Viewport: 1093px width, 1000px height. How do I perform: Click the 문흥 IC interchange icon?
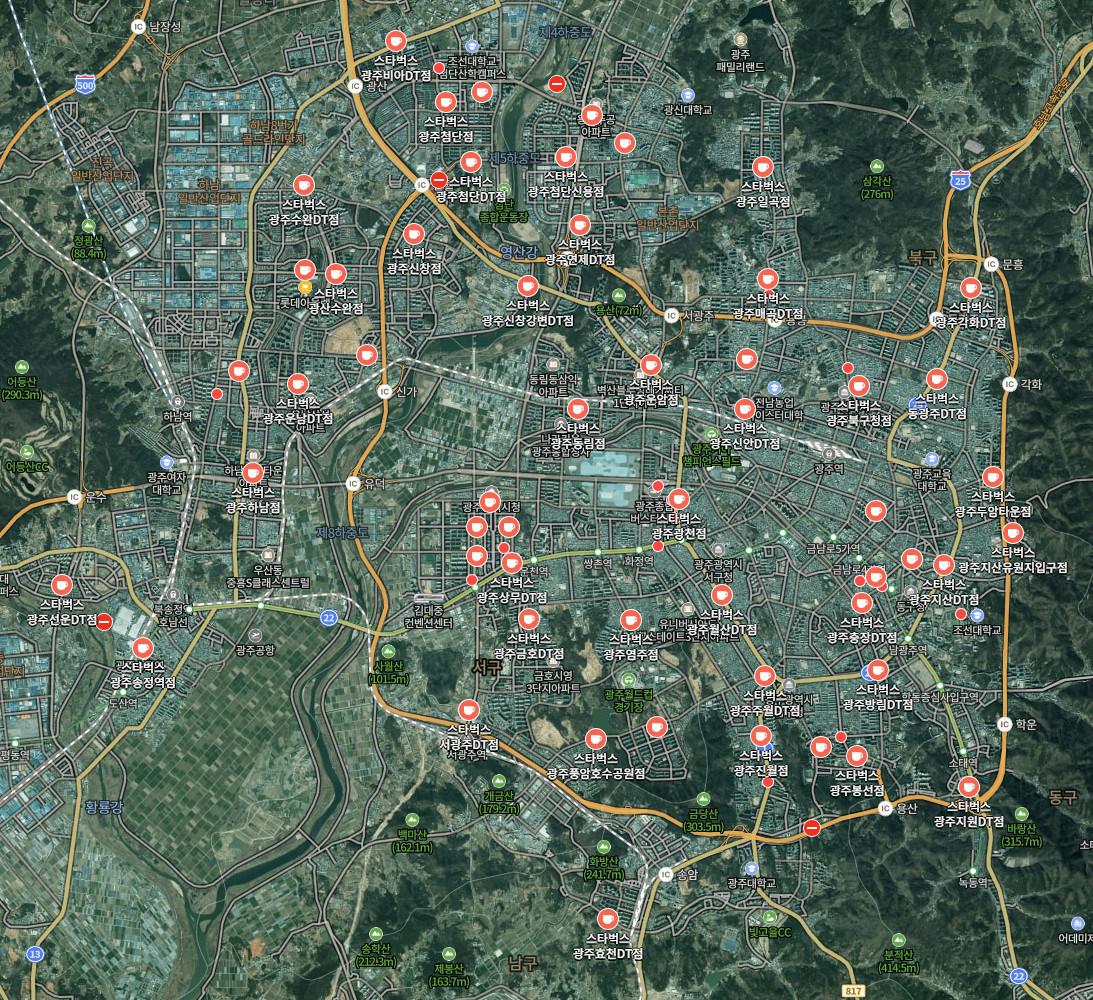(991, 264)
